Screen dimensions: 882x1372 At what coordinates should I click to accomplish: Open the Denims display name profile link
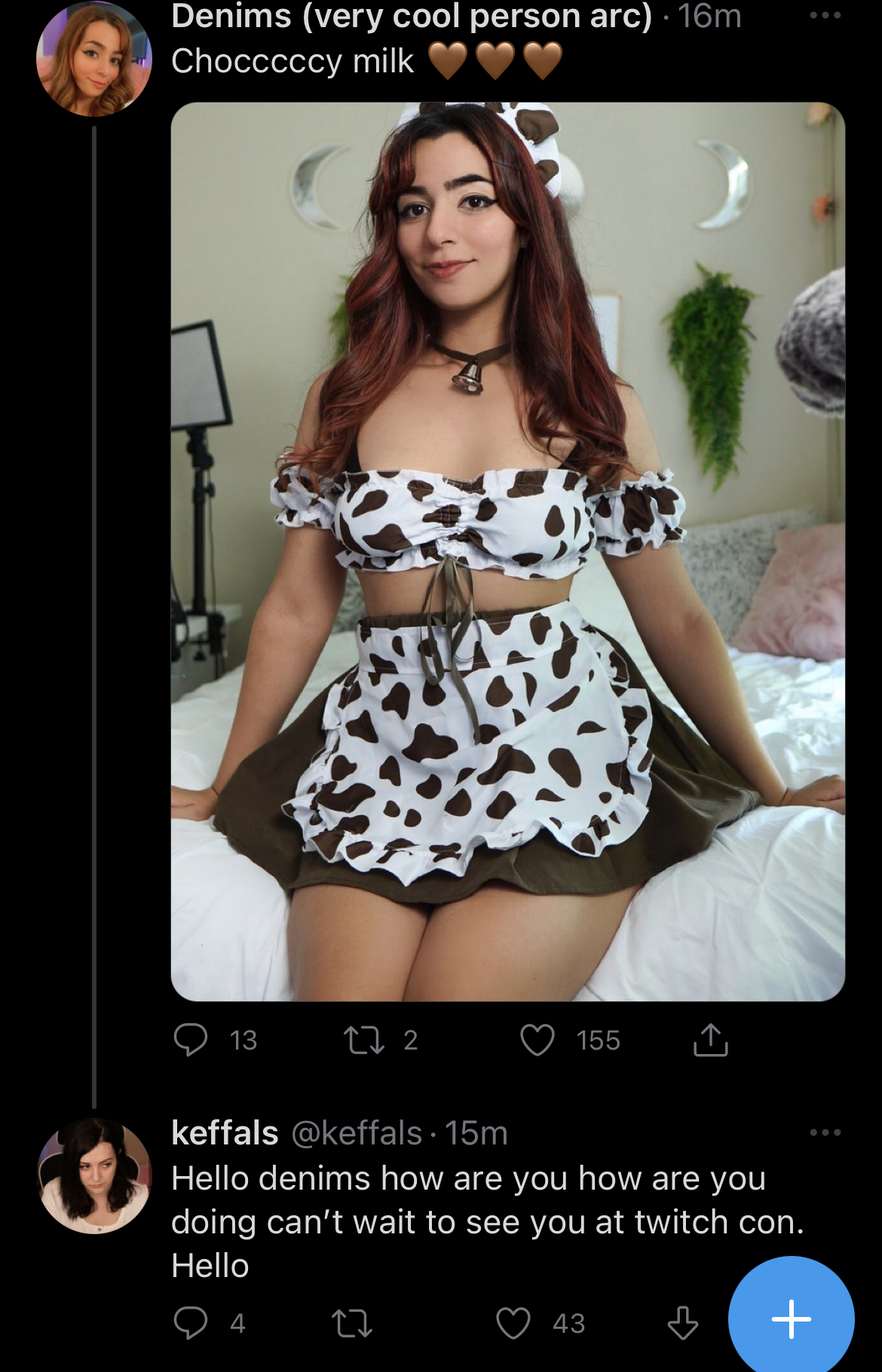tap(412, 16)
